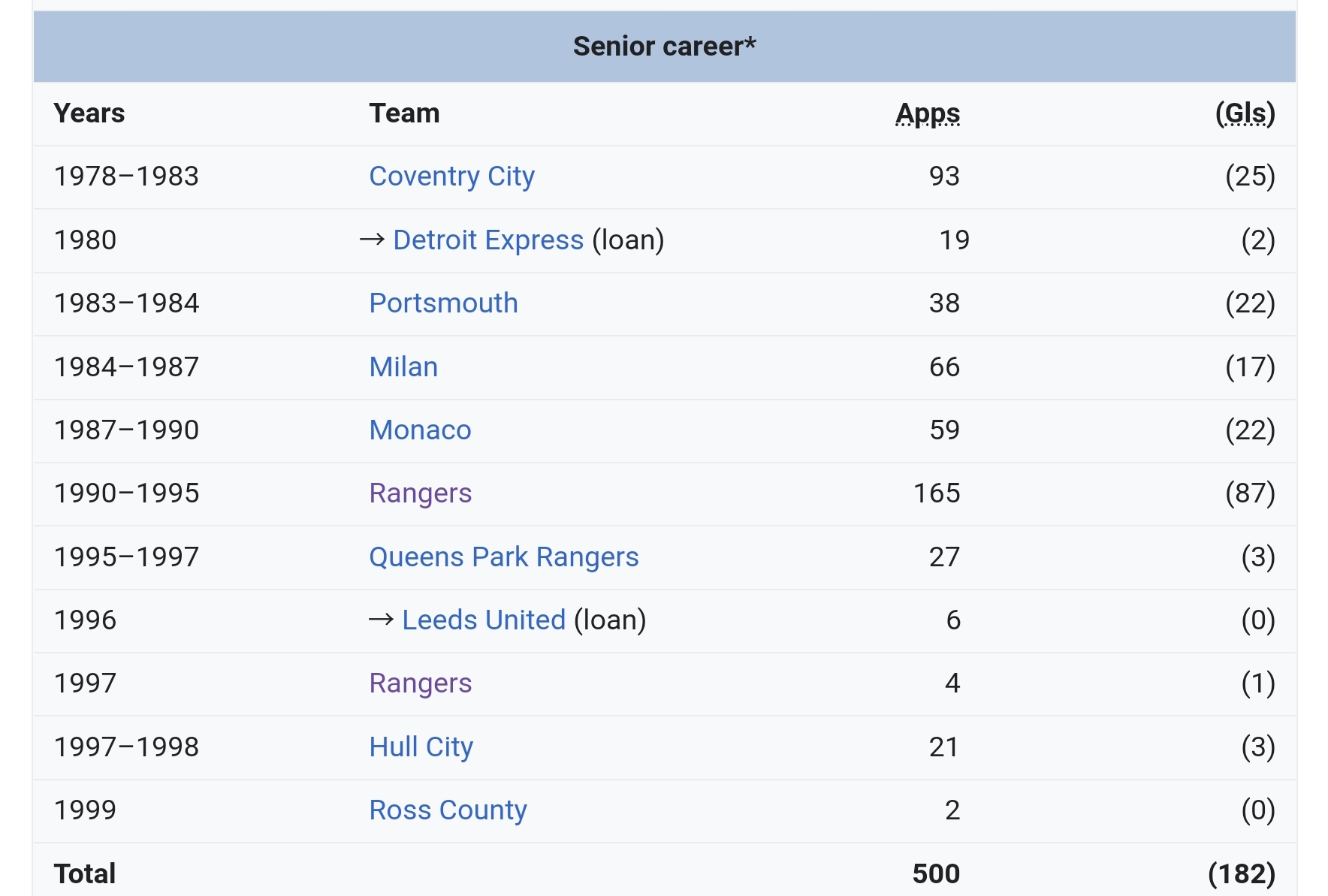1328x896 pixels.
Task: Click the Detroit Express loan link
Action: pyautogui.click(x=487, y=240)
